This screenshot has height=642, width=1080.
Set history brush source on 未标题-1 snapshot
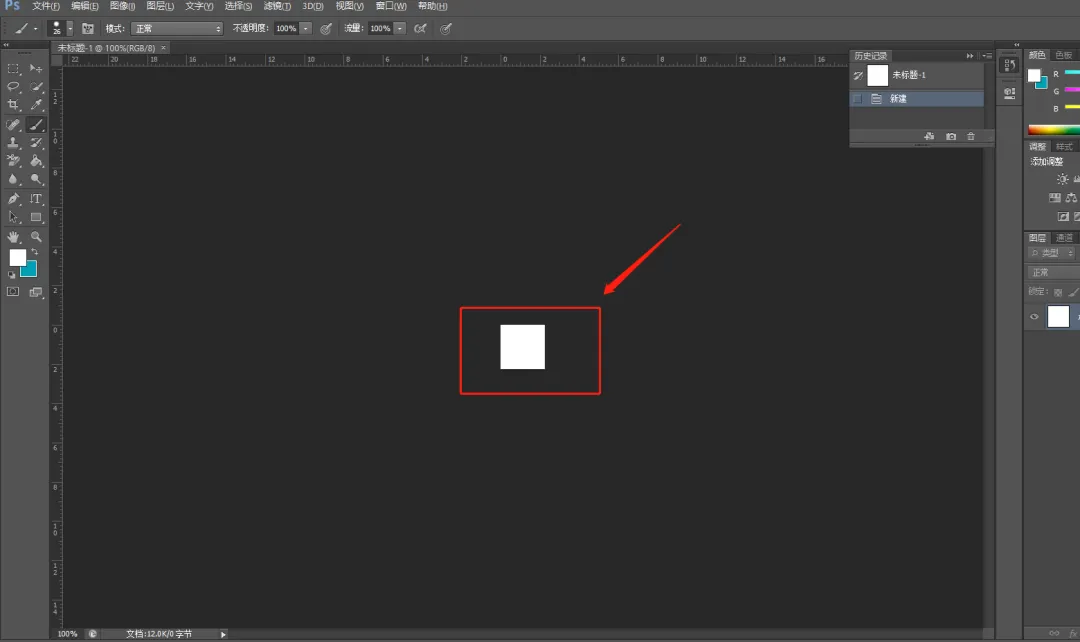[x=858, y=75]
